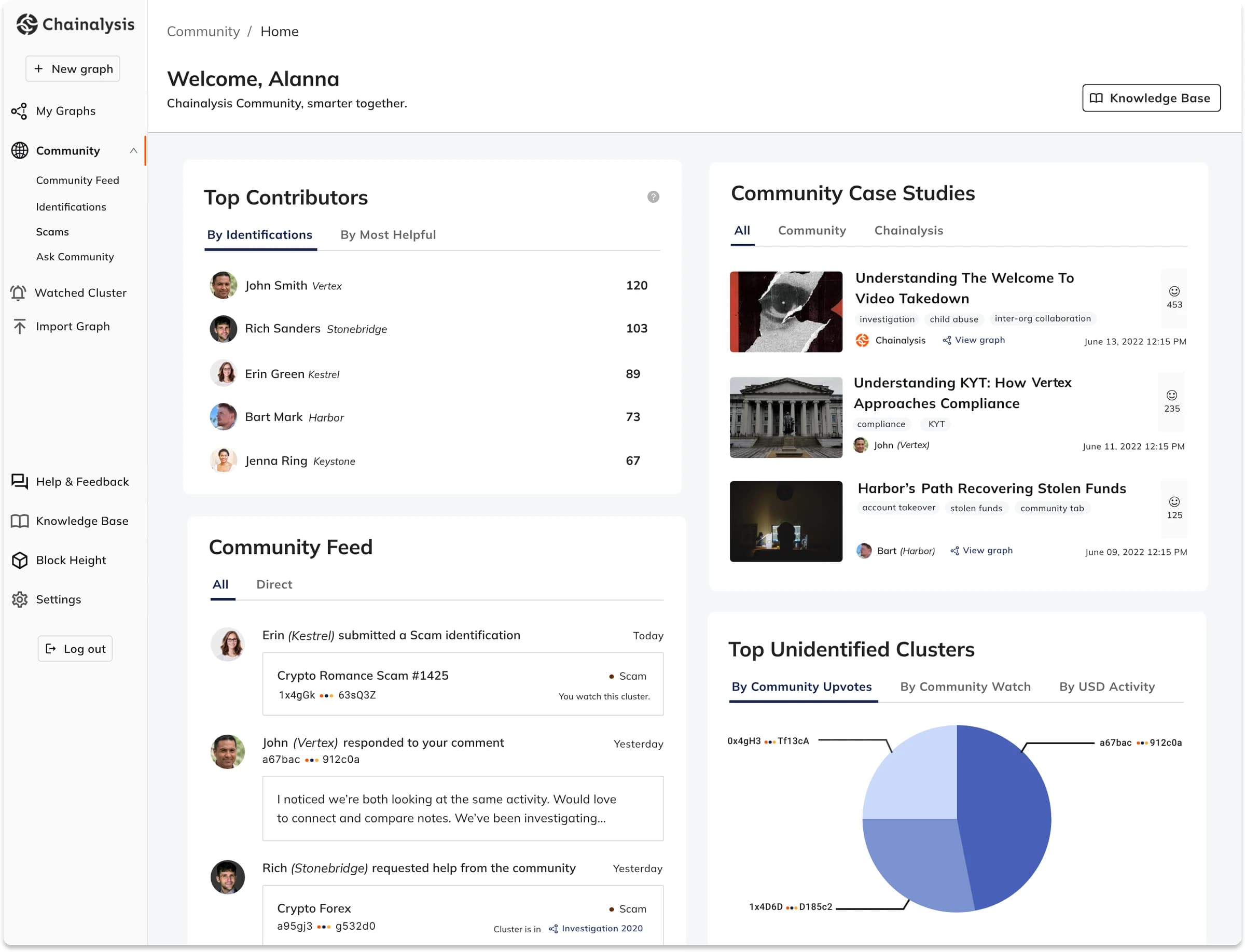The height and width of the screenshot is (952, 1245).
Task: Click the Help & Feedback chat icon
Action: pyautogui.click(x=20, y=482)
